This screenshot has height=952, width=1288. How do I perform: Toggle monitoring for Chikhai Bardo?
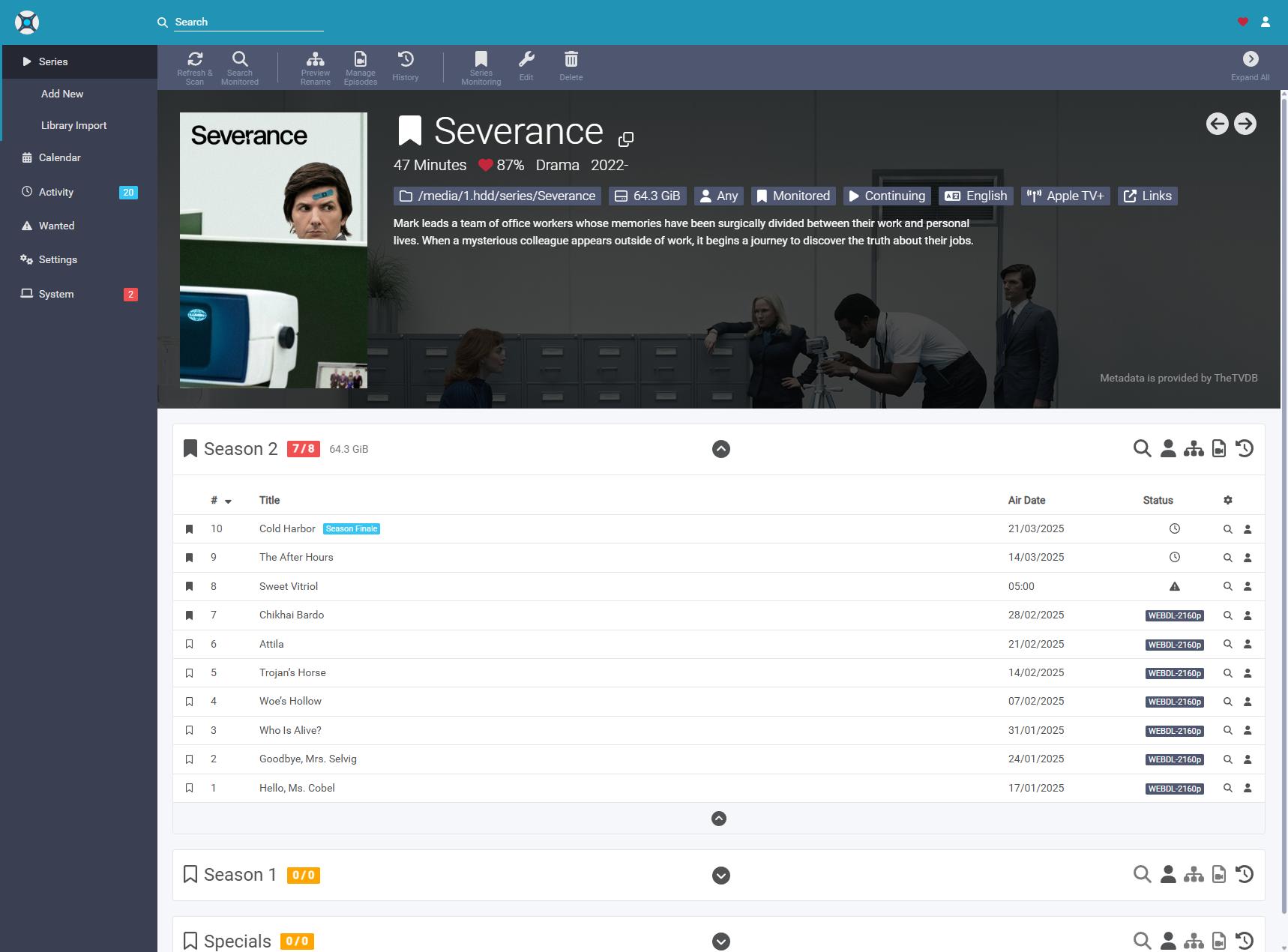(189, 615)
